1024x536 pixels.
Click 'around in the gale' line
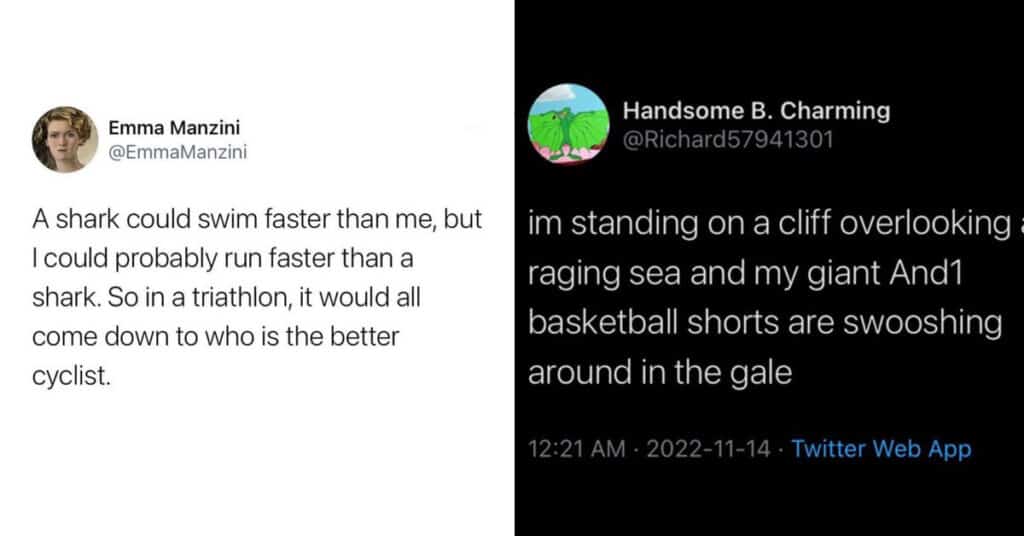[x=660, y=373]
